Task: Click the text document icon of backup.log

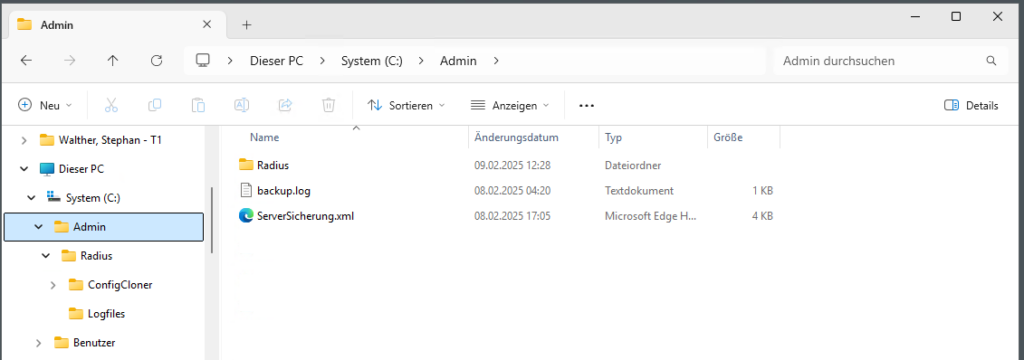Action: pyautogui.click(x=246, y=191)
